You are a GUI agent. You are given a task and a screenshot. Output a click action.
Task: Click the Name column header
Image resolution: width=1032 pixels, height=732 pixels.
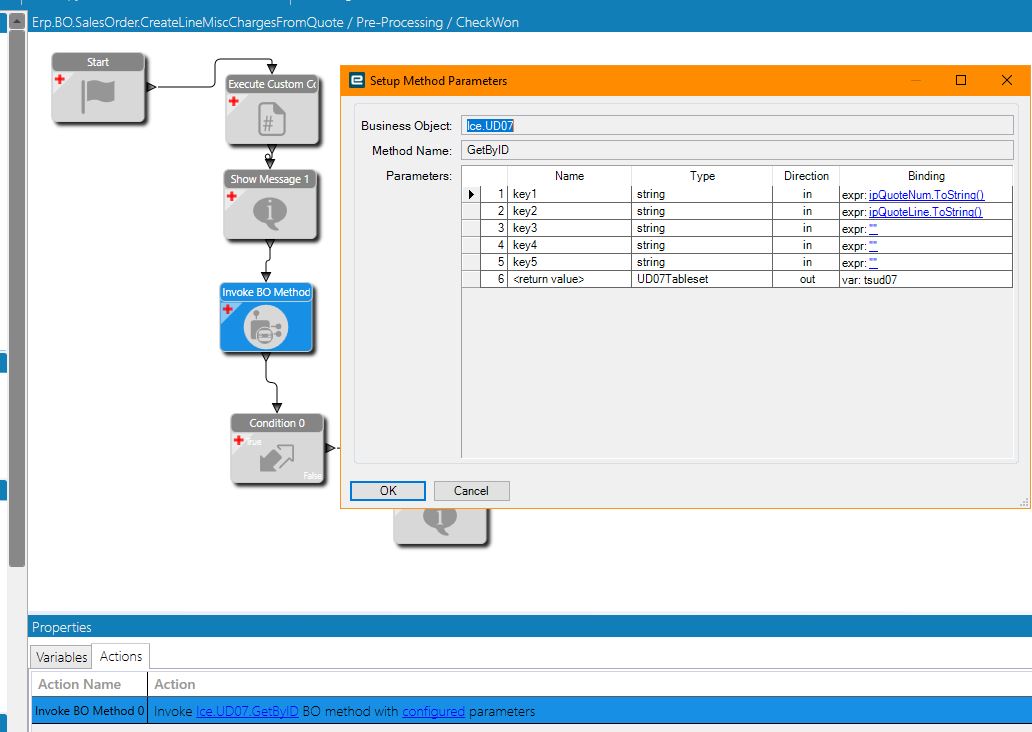(569, 176)
